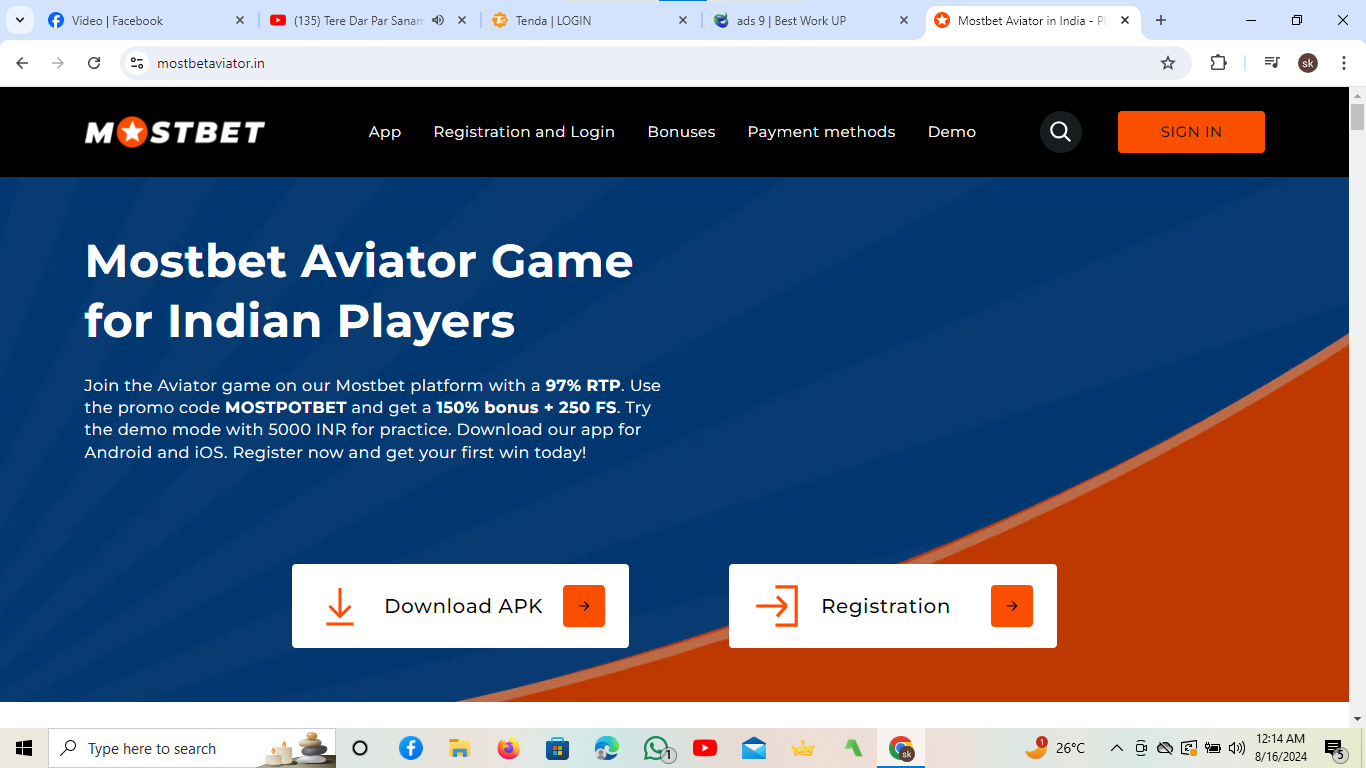Switch to ads 9 Best Work UP tab
This screenshot has height=768, width=1366.
813,20
